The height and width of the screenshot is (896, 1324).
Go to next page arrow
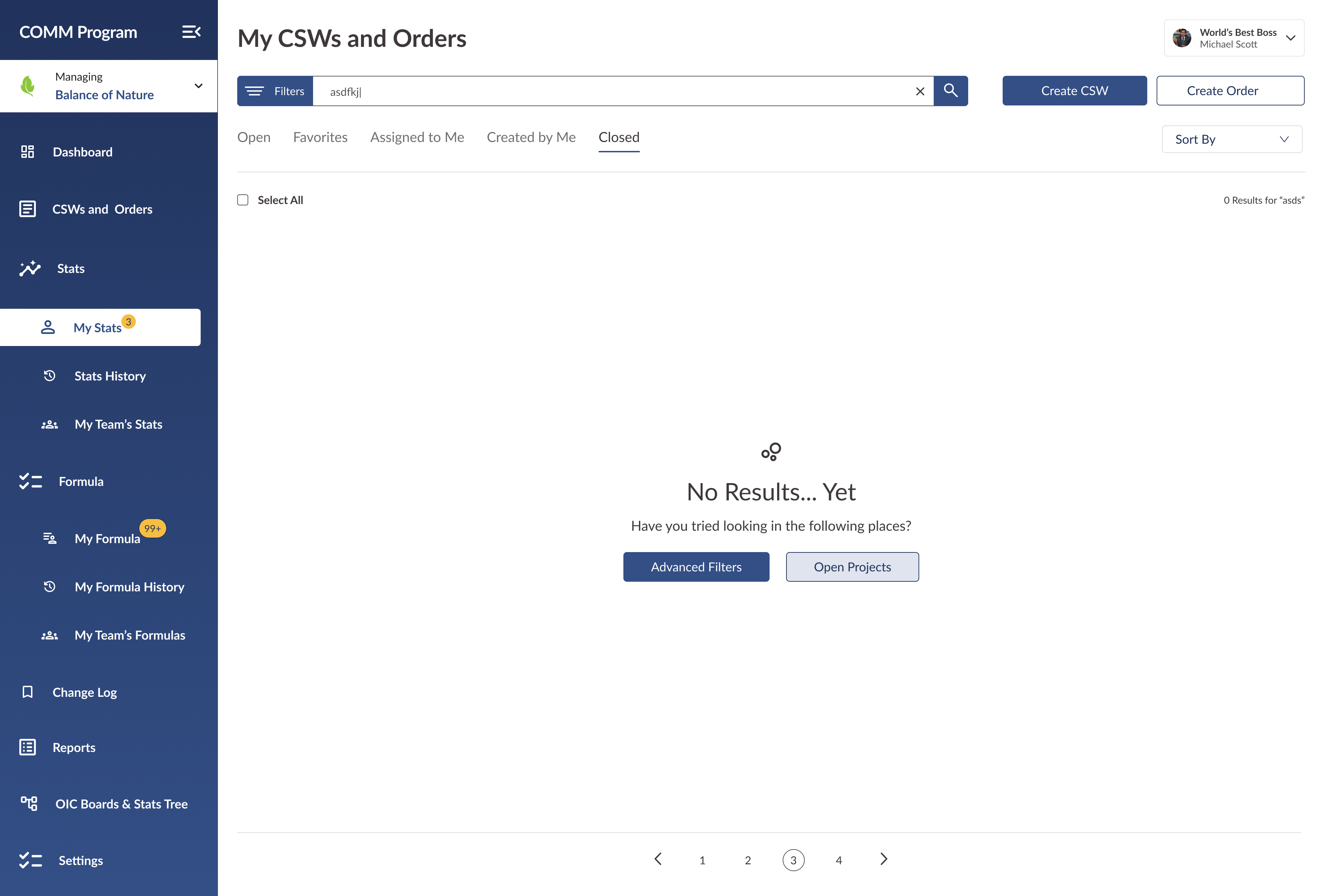884,859
